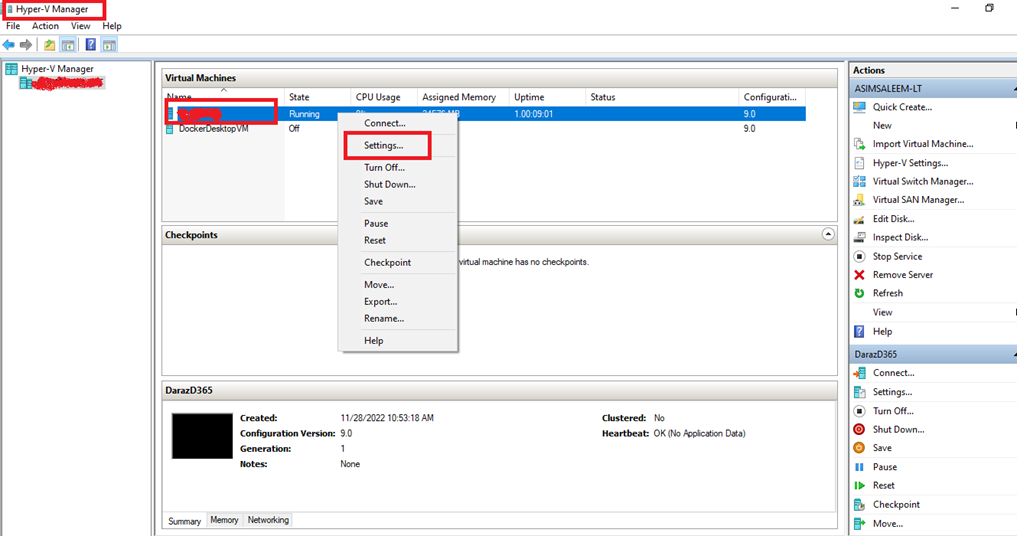Click the Stop Service icon
This screenshot has height=536, width=1017.
click(x=859, y=256)
